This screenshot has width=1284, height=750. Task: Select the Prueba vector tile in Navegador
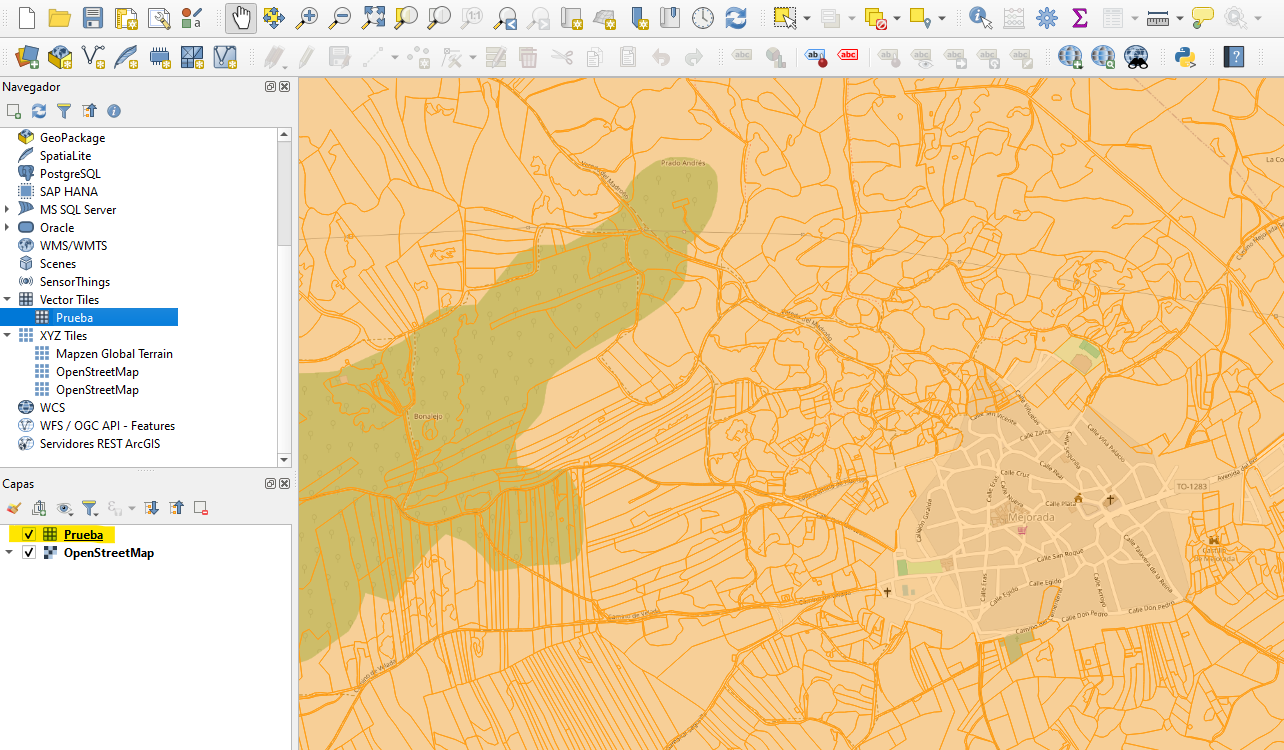74,318
